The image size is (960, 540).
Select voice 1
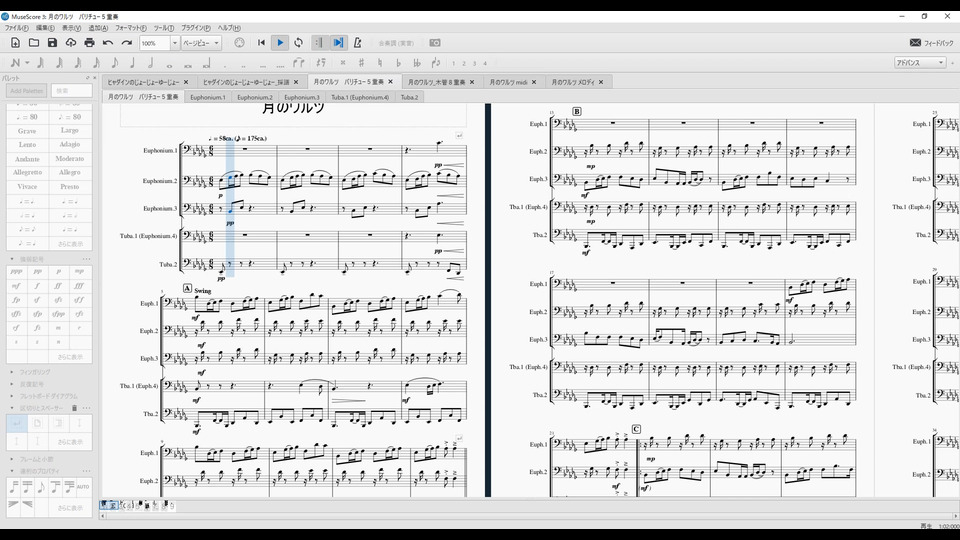click(x=454, y=63)
